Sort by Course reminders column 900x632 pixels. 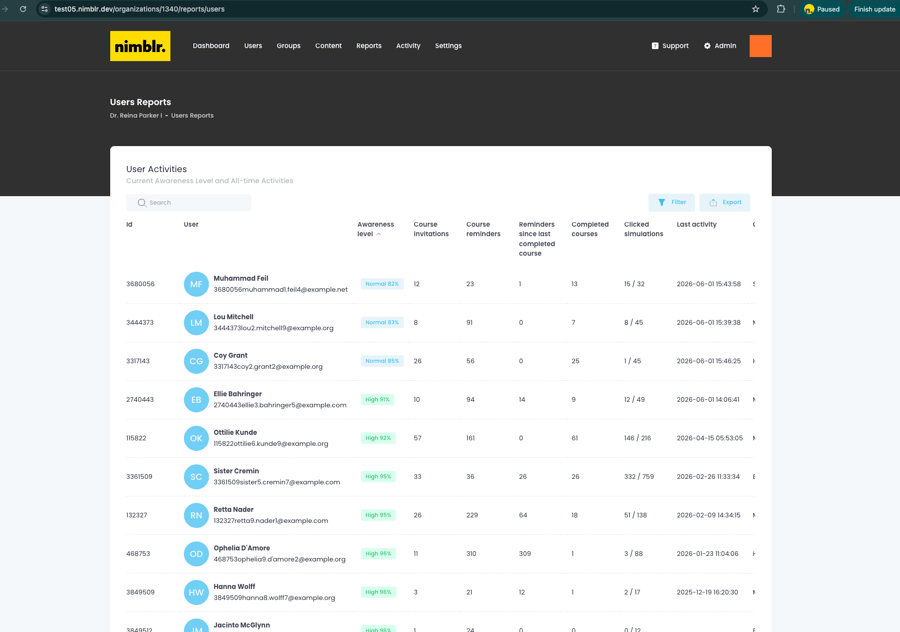pos(483,229)
